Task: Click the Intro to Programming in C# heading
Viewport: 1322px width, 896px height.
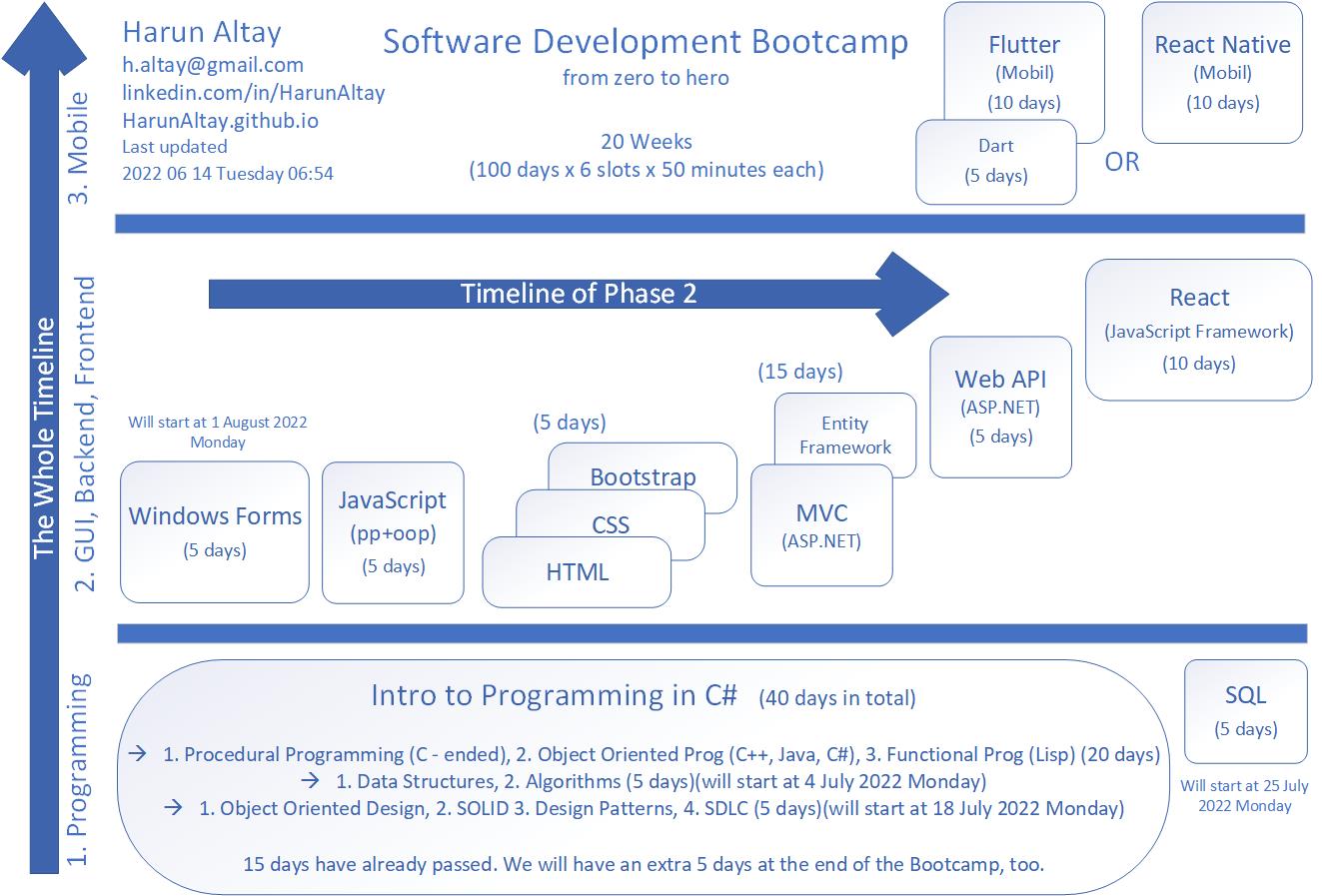Action: [554, 695]
